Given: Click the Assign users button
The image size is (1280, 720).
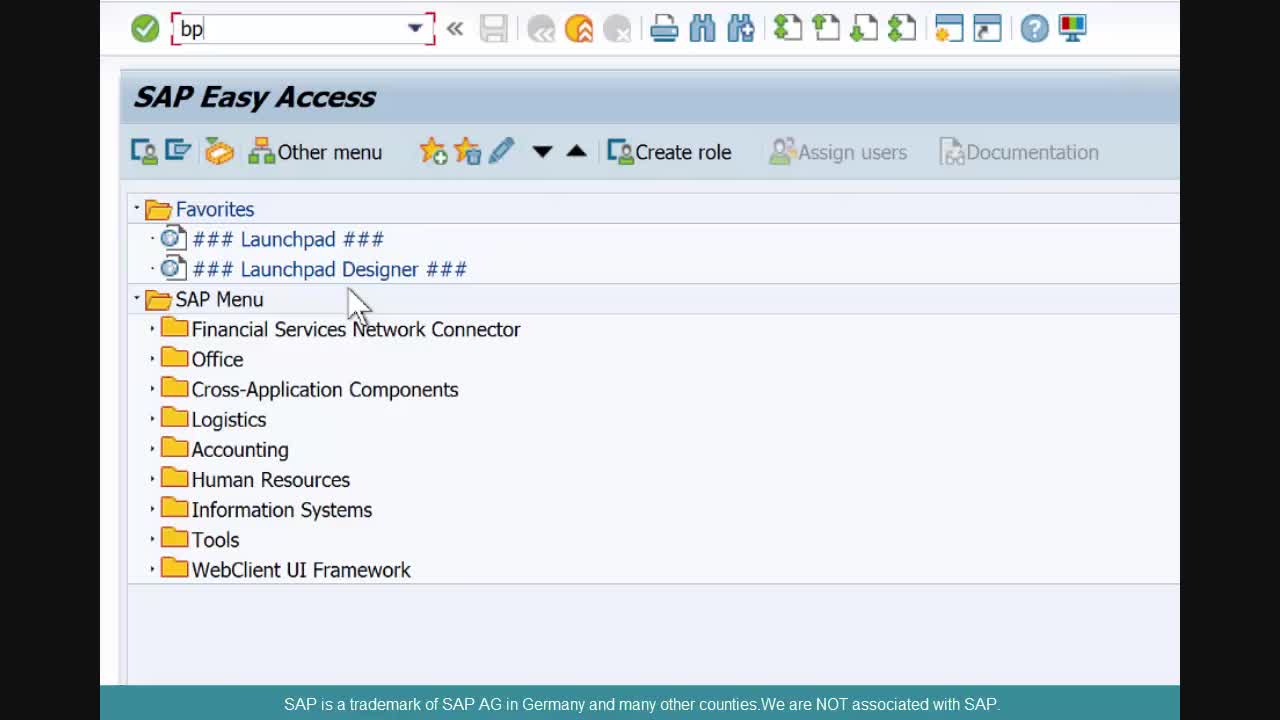Looking at the screenshot, I should point(838,152).
